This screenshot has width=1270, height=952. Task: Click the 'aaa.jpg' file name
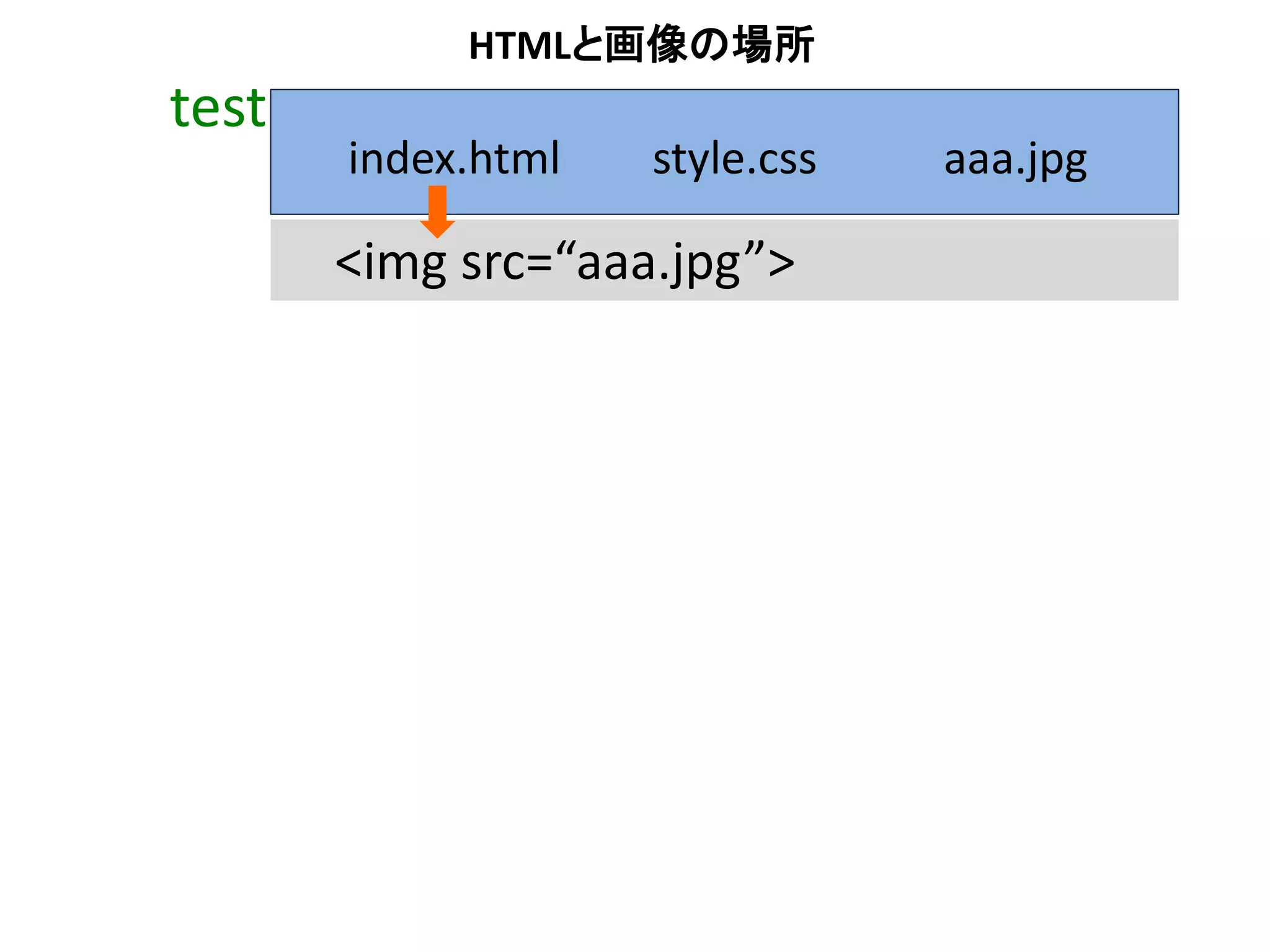tap(1015, 161)
